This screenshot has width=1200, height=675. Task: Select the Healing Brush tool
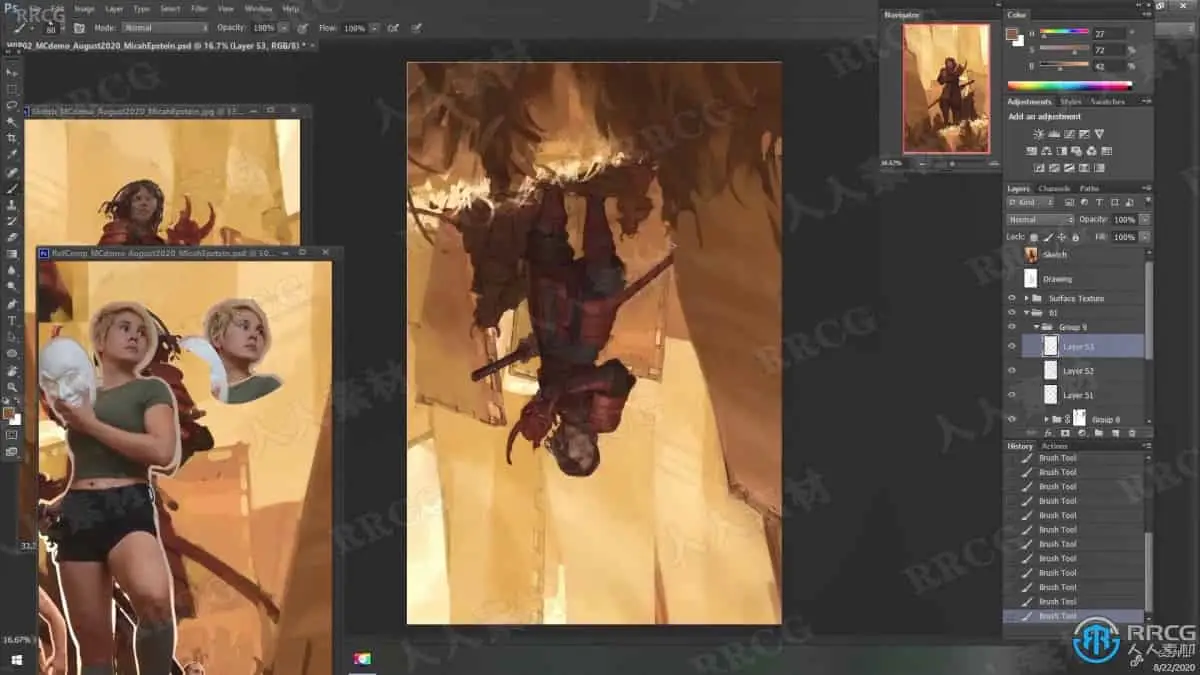pos(12,172)
